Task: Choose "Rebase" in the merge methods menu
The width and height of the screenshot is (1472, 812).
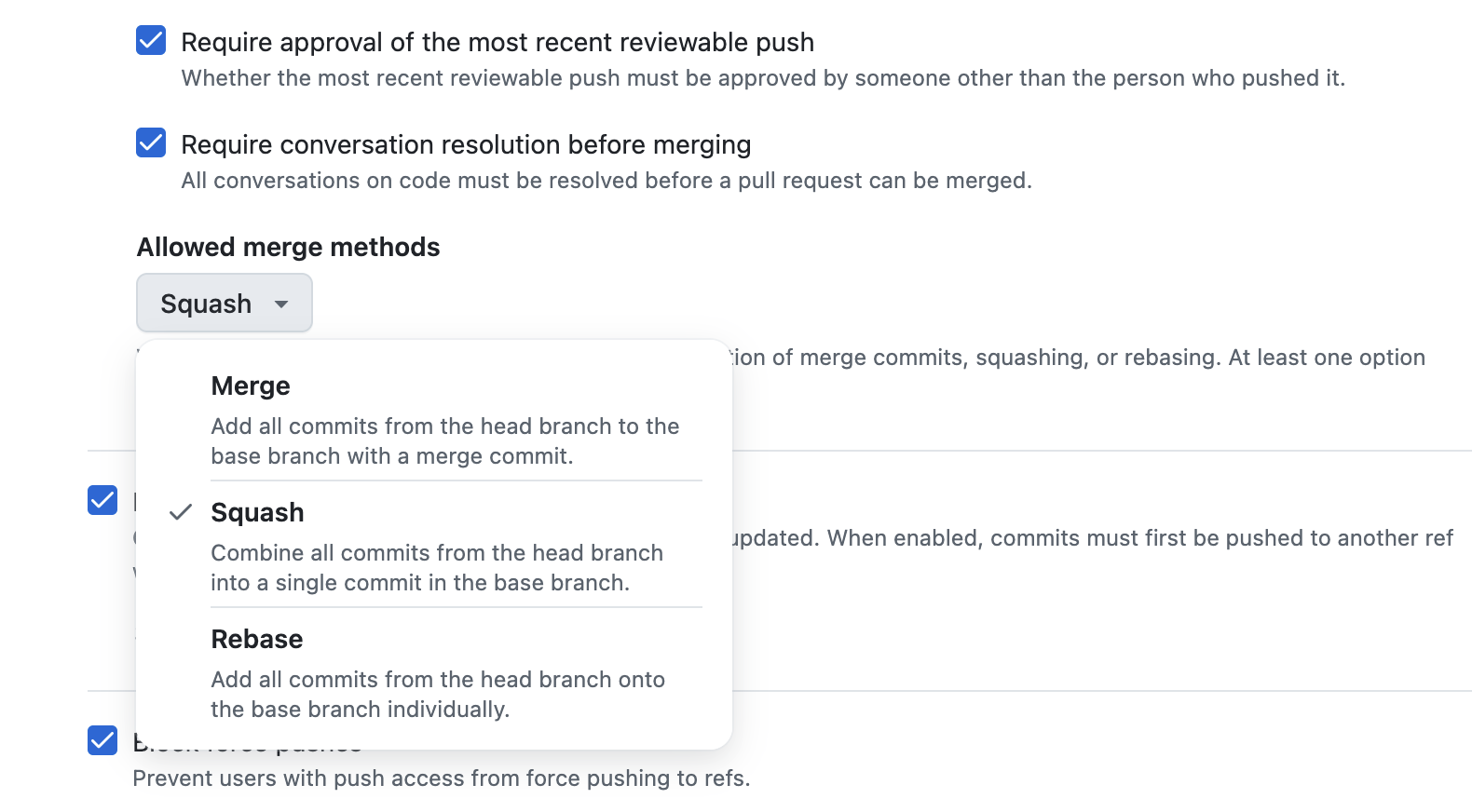Action: (256, 639)
